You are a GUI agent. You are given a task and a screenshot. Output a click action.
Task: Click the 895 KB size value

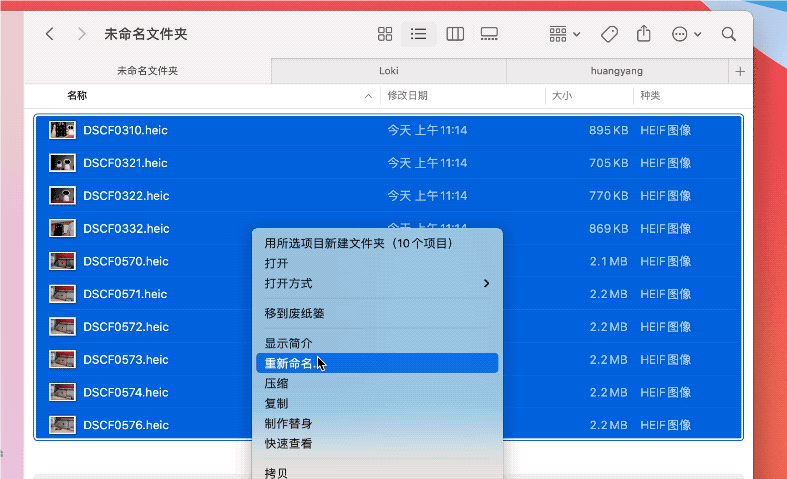(x=608, y=131)
